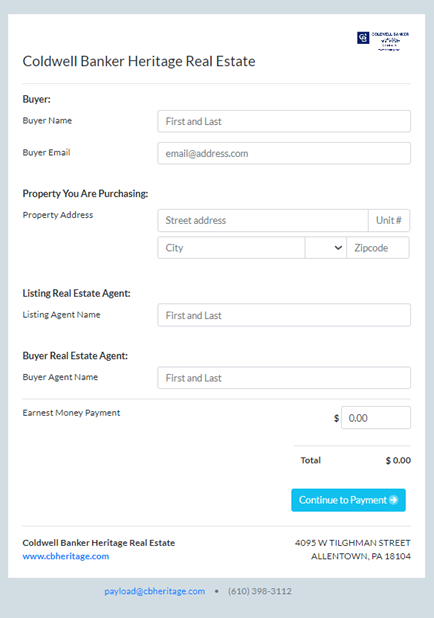Focus the Buyer Email field

(x=284, y=153)
